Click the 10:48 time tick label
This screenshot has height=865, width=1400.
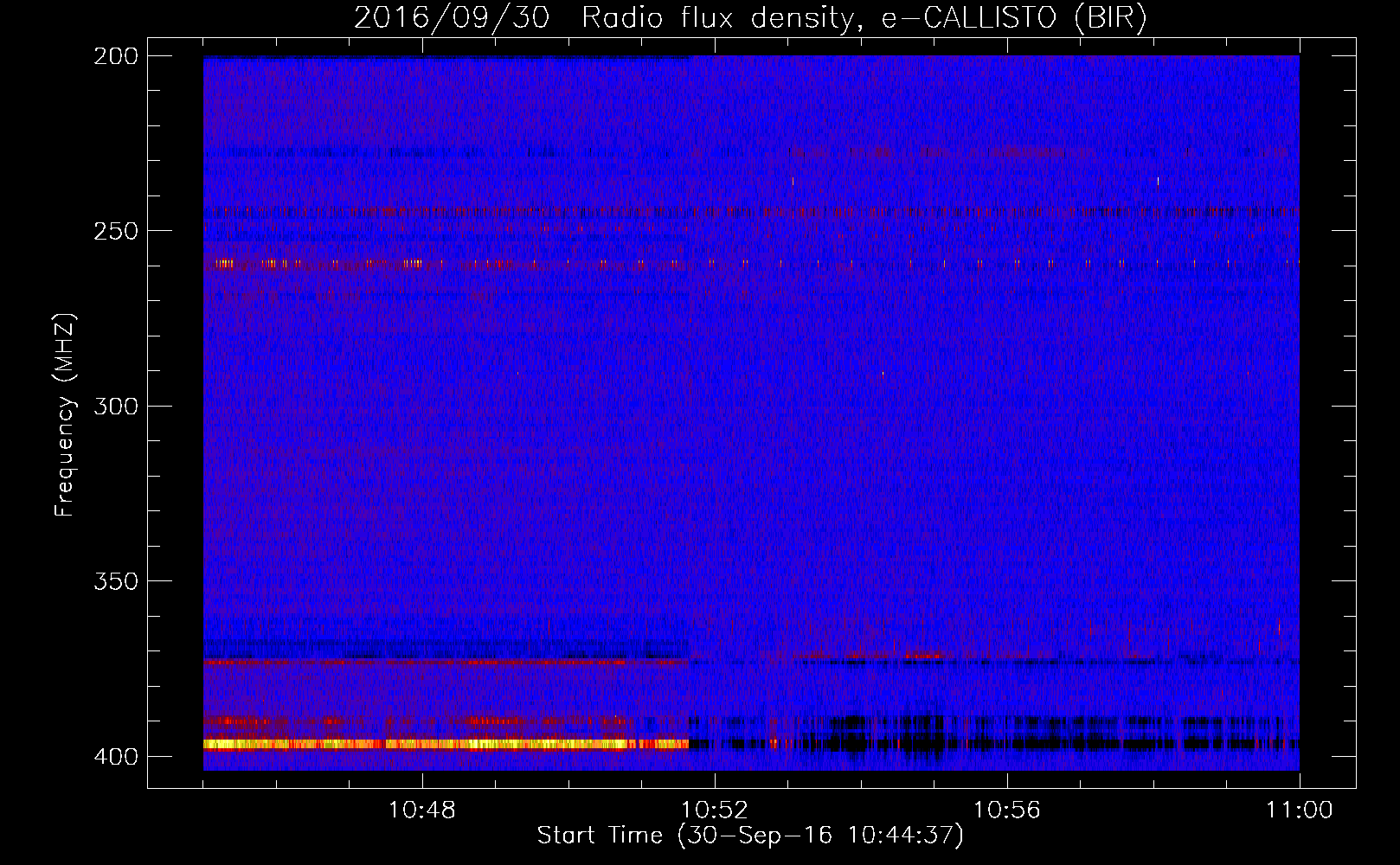(422, 811)
